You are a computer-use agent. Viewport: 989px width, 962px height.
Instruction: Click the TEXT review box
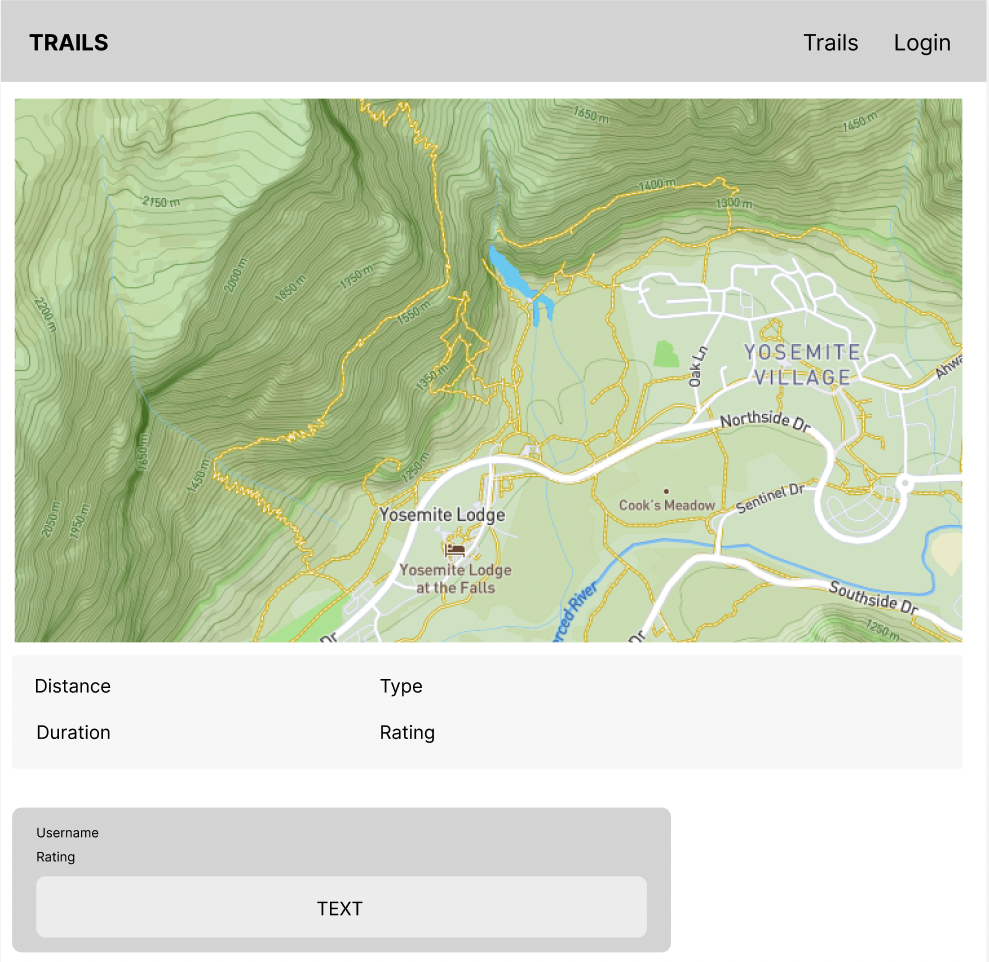click(341, 906)
